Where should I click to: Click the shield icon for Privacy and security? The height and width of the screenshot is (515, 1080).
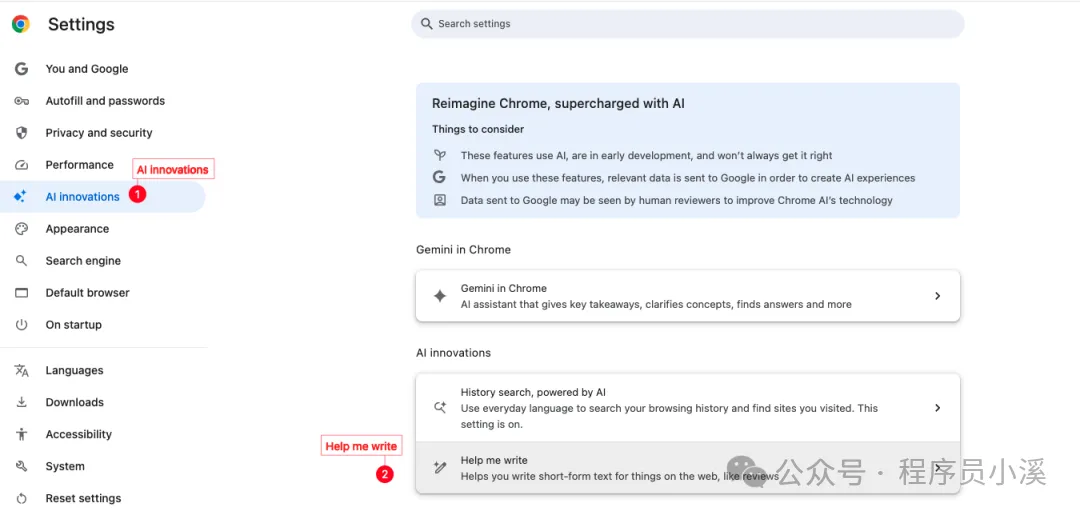[x=21, y=133]
